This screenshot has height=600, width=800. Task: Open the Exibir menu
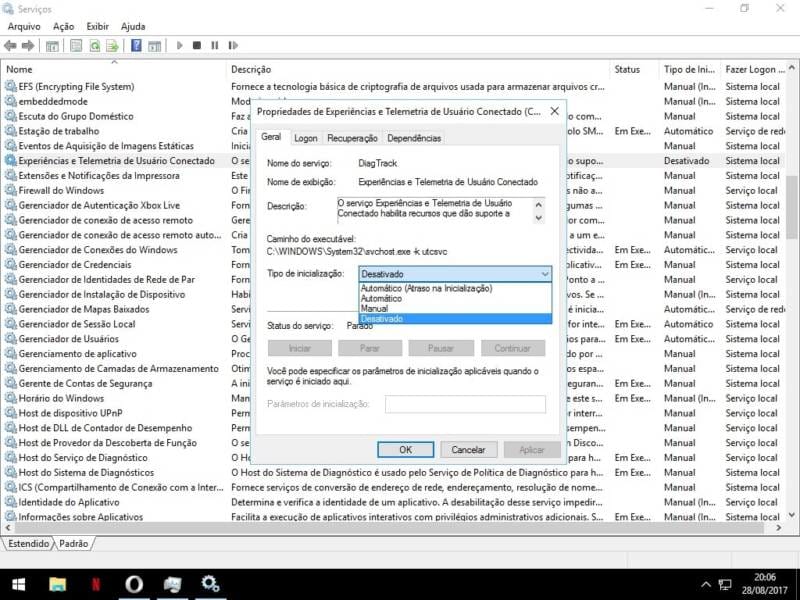(97, 27)
